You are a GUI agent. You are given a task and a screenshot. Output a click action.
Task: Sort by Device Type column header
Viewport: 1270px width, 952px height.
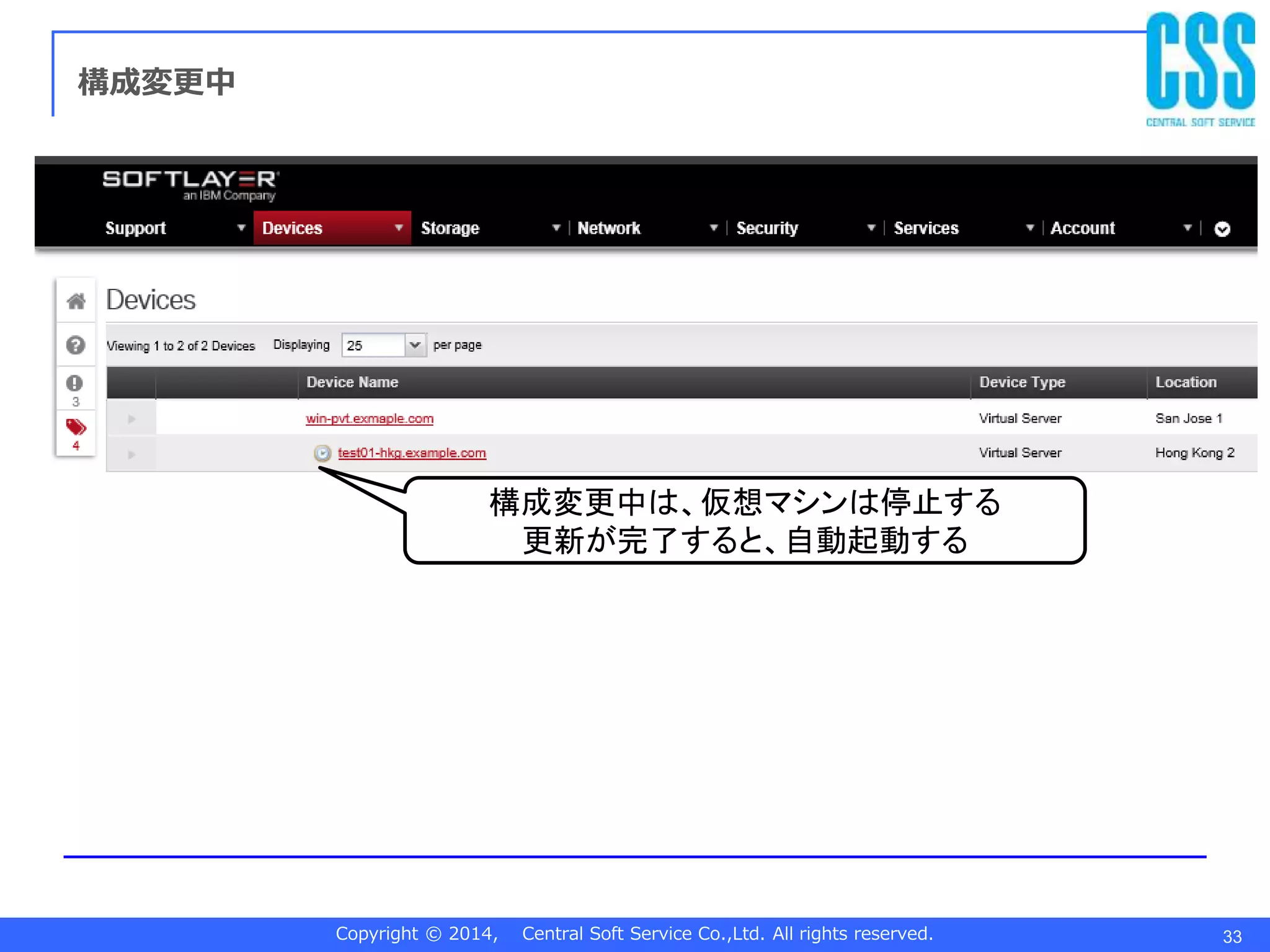click(x=1022, y=382)
